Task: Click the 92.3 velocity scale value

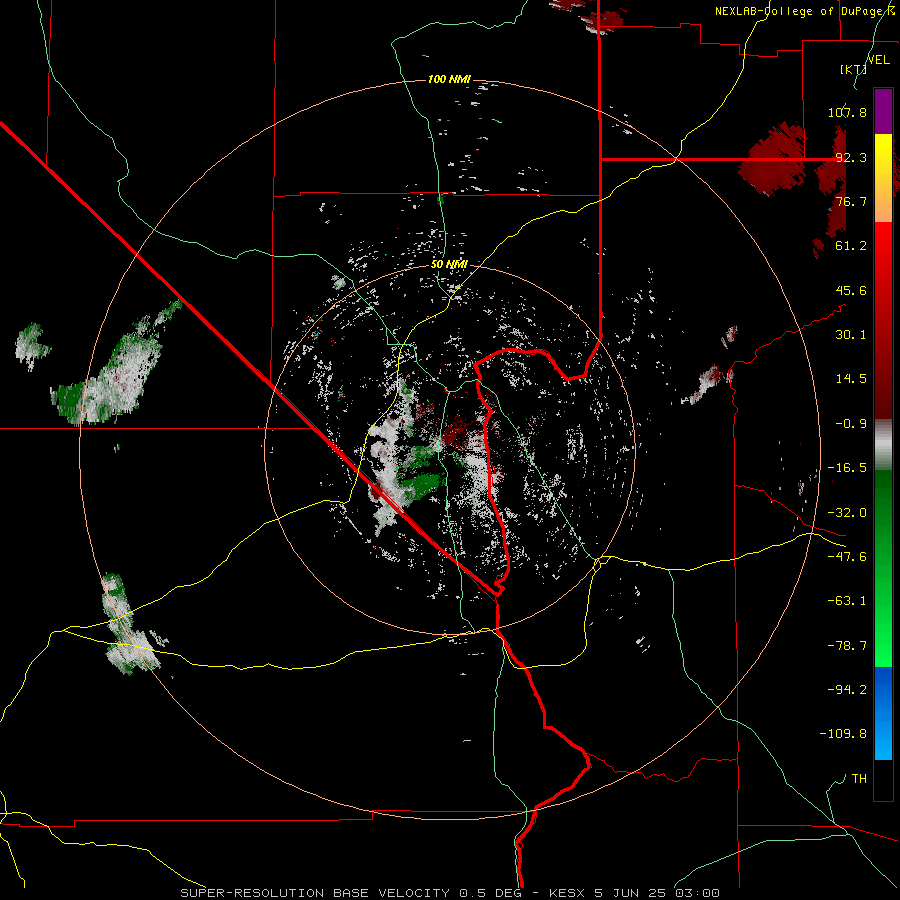Action: click(x=851, y=157)
